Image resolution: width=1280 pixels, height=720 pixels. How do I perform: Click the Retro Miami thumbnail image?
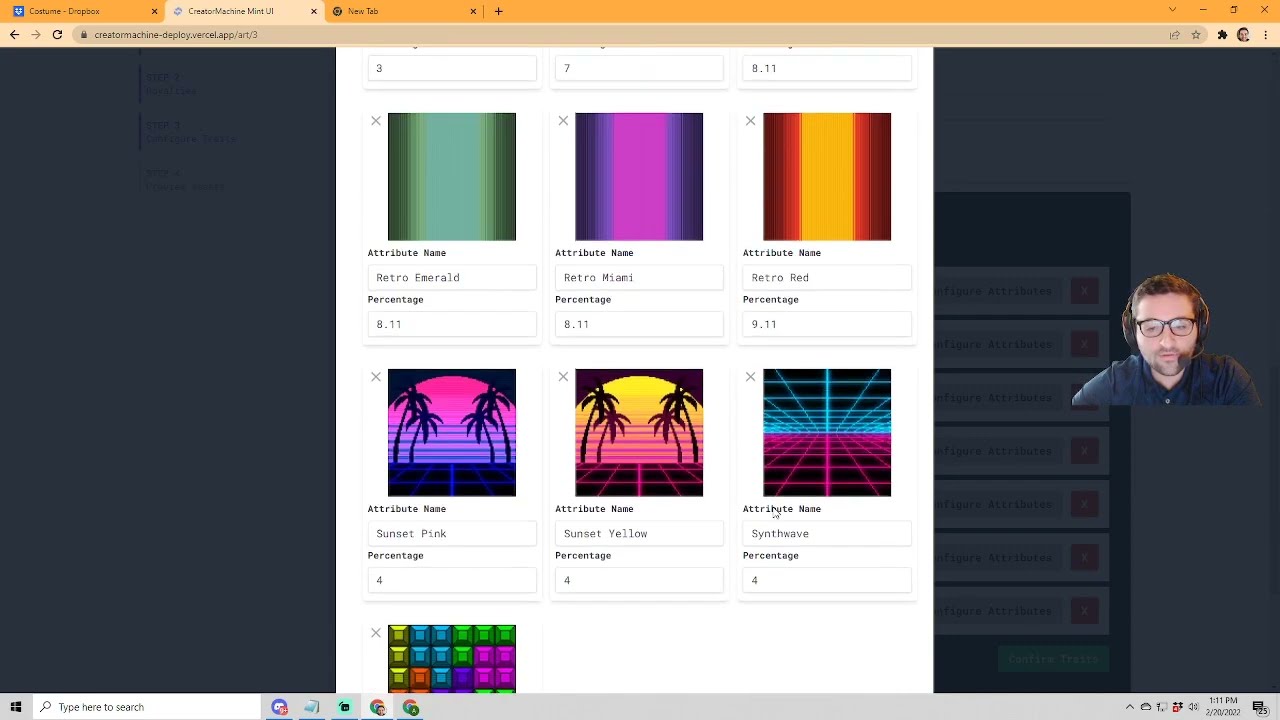click(639, 177)
